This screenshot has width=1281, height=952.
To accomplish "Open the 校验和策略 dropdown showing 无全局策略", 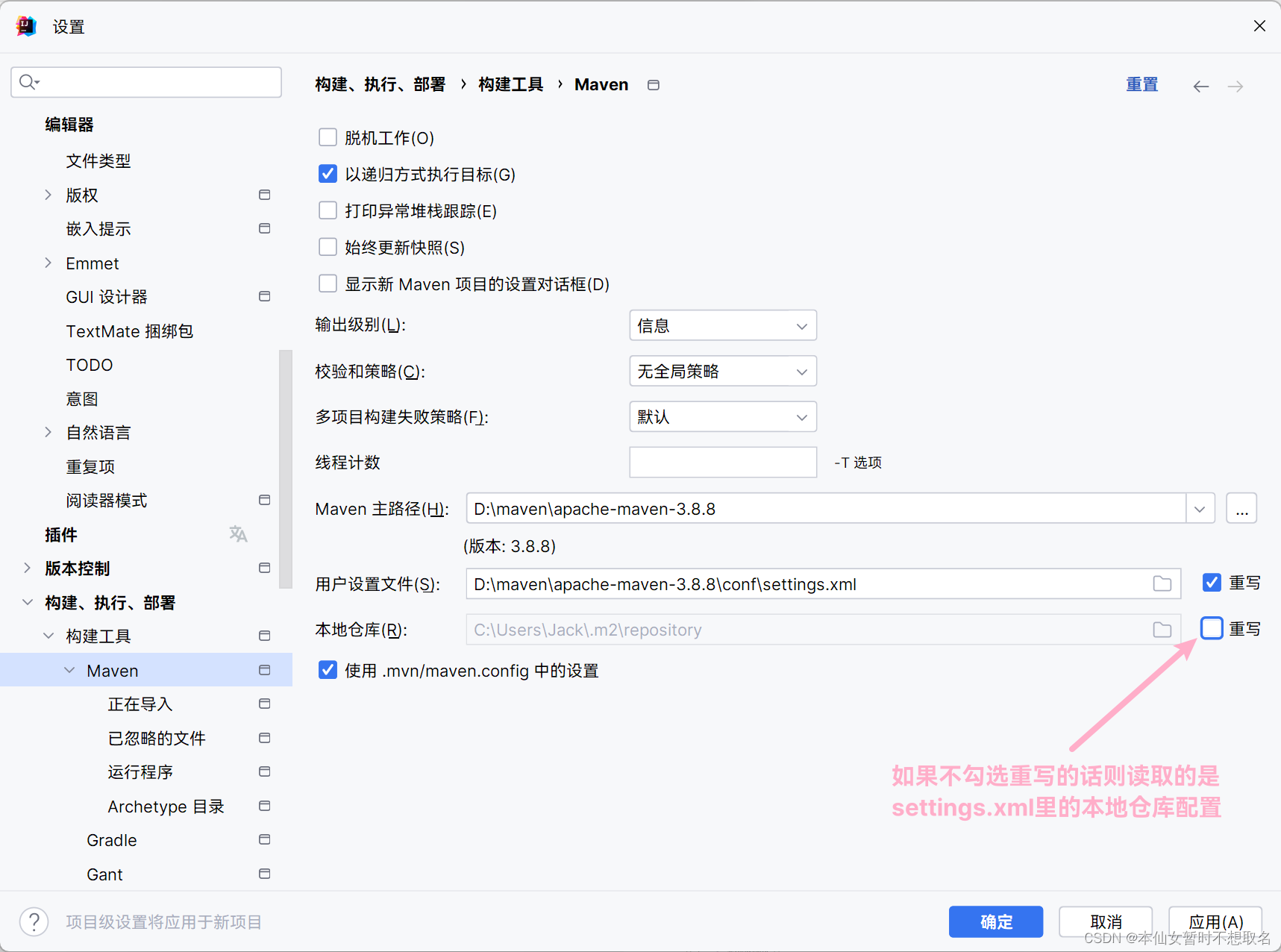I will pyautogui.click(x=723, y=371).
